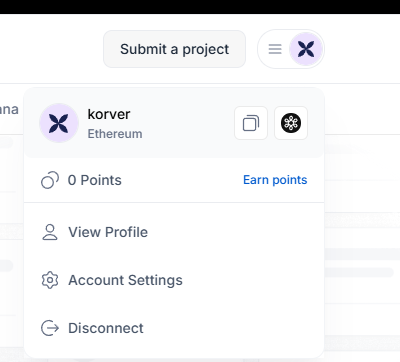Screen dimensions: 400x362
Task: Click the korver username text
Action: 109,114
